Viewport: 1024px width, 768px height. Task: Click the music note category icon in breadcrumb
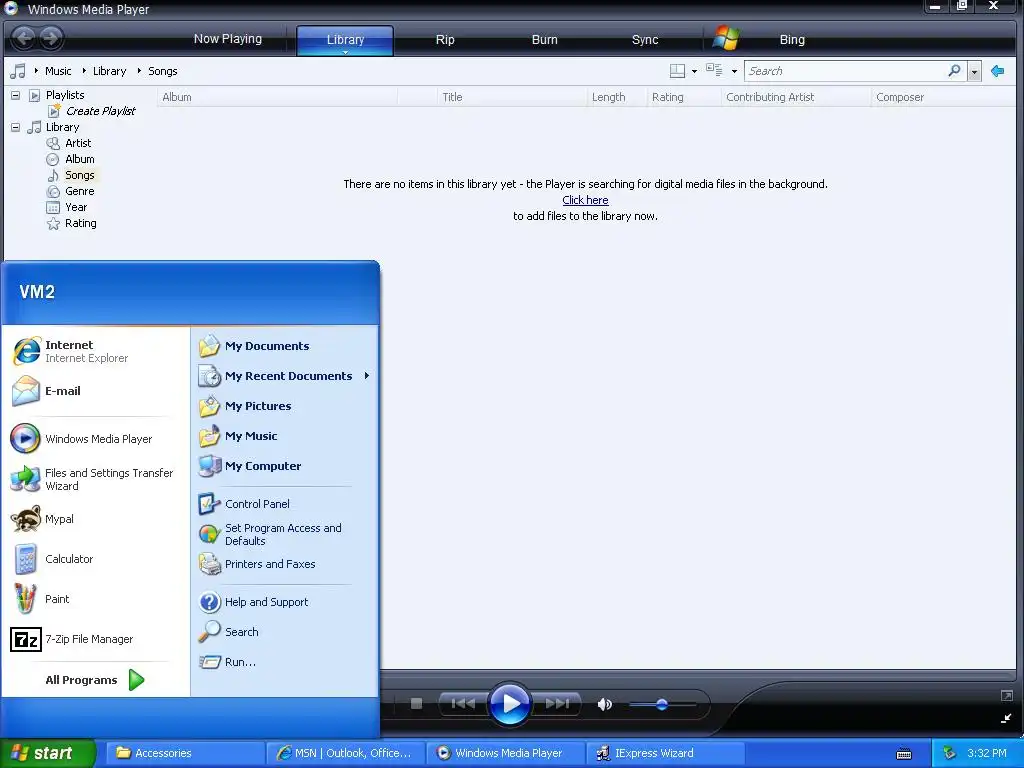click(x=18, y=71)
